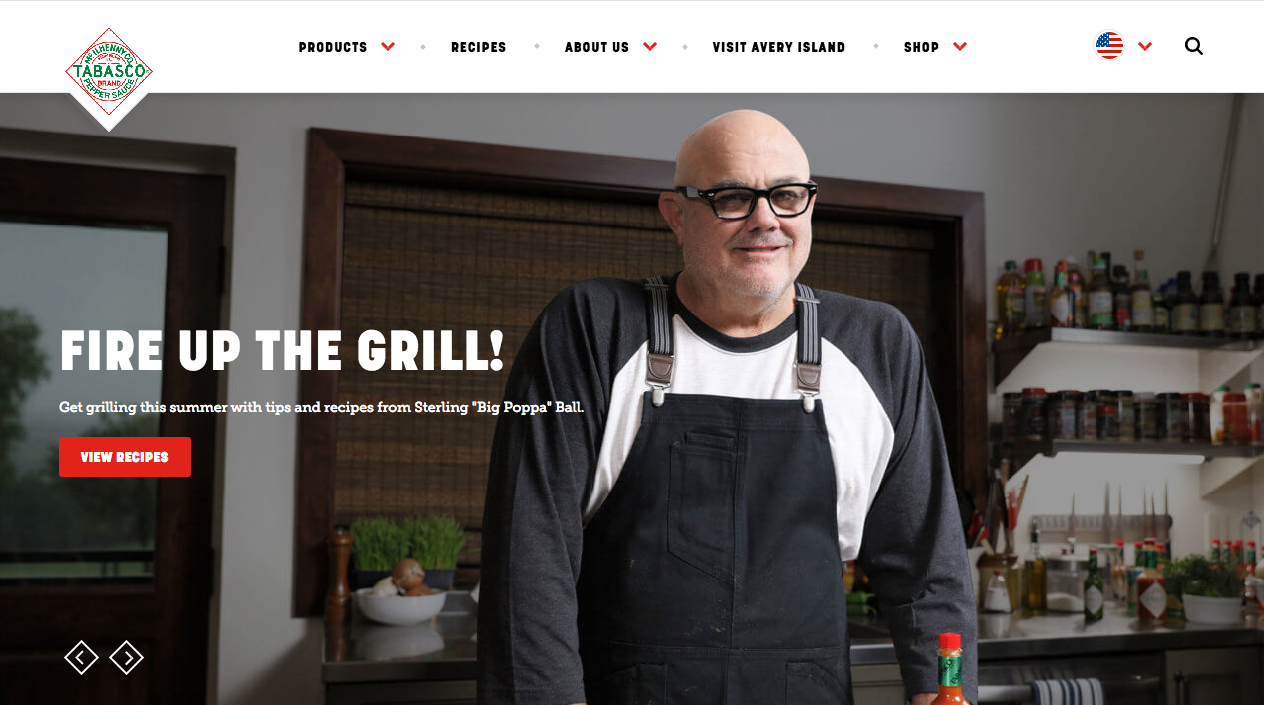Click the red View Recipes button
The height and width of the screenshot is (705, 1264).
coord(125,457)
